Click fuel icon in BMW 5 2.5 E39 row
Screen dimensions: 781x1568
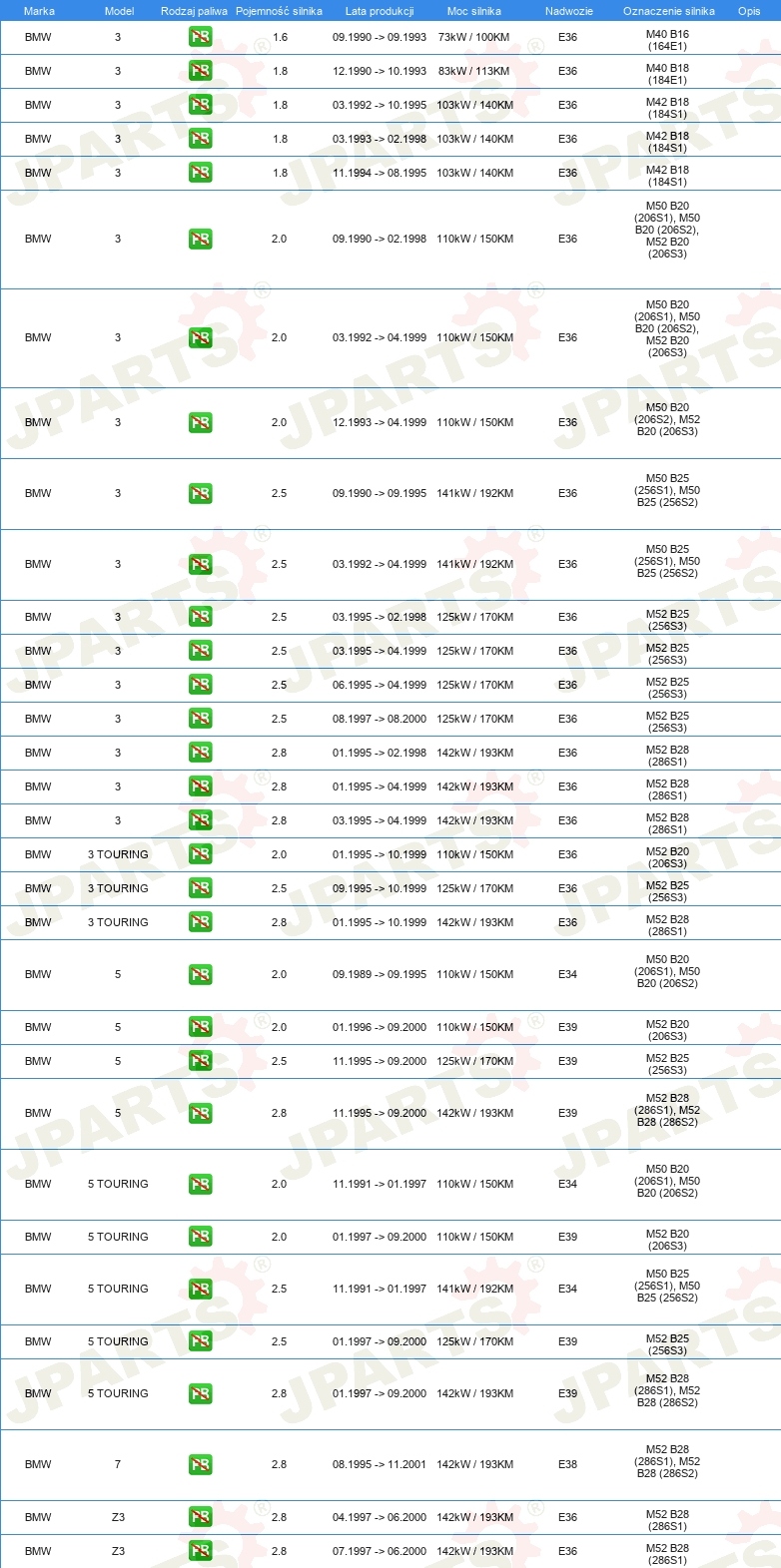point(201,1061)
